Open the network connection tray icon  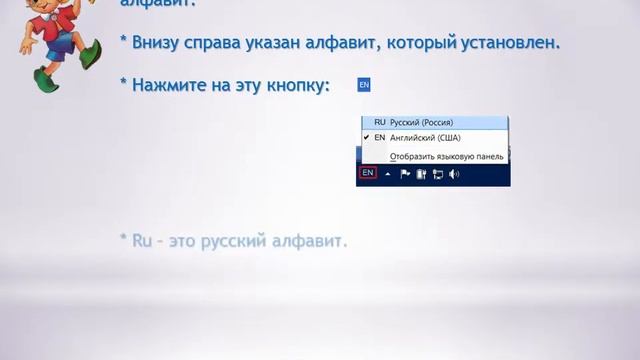[x=438, y=175]
